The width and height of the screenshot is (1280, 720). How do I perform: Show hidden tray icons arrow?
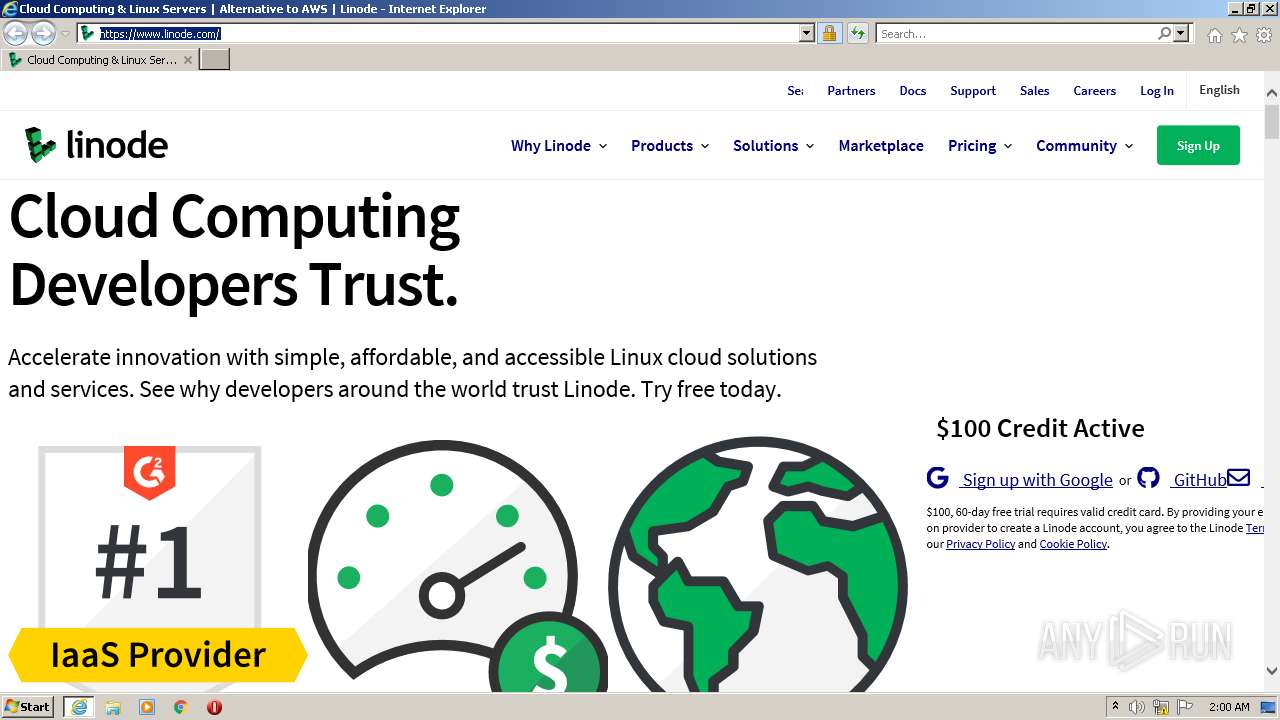click(1115, 706)
